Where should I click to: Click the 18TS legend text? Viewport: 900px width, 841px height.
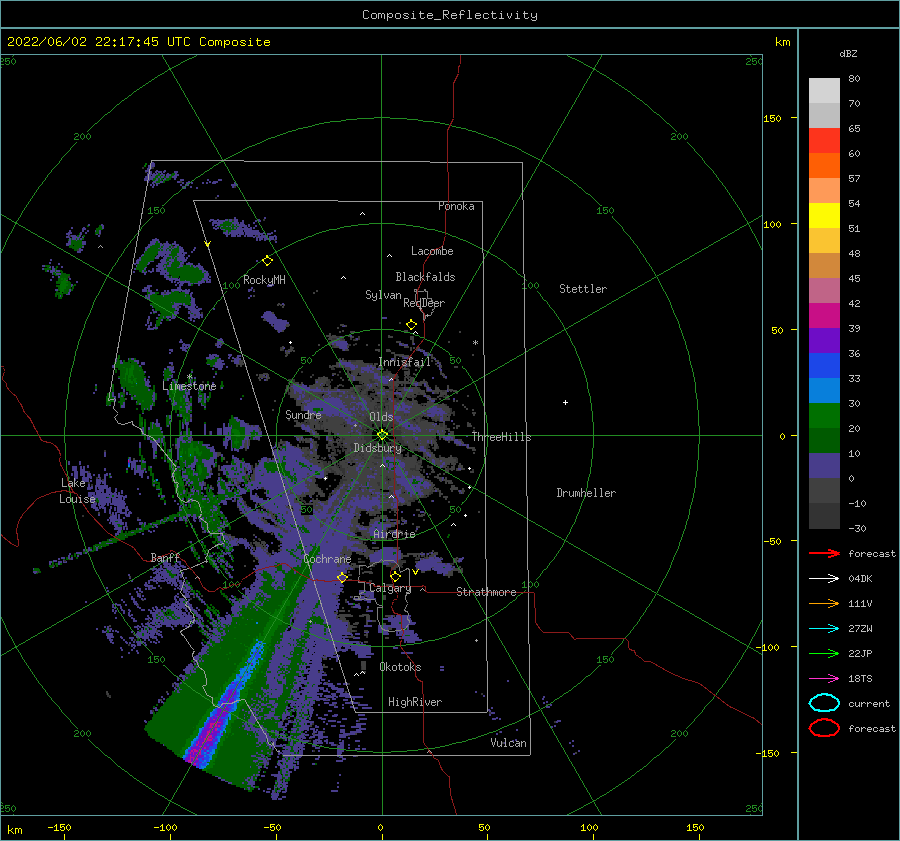click(x=860, y=679)
